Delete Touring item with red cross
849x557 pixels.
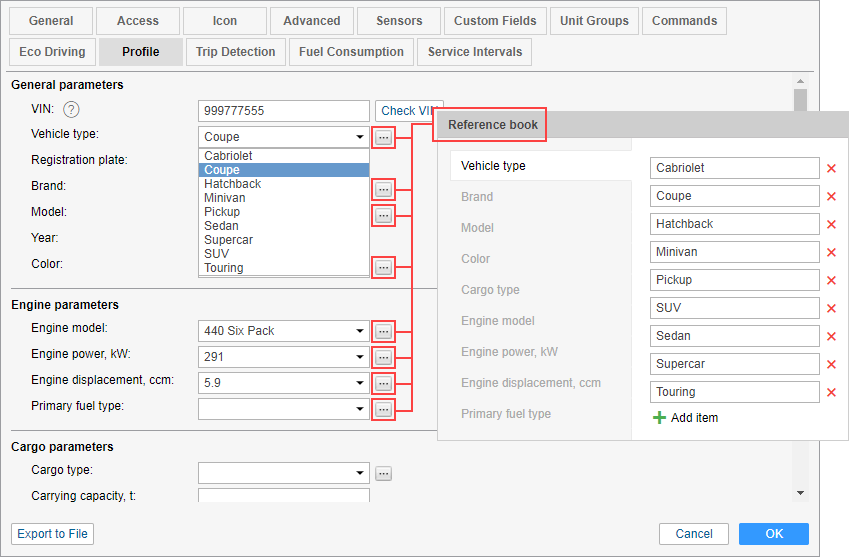pyautogui.click(x=832, y=392)
